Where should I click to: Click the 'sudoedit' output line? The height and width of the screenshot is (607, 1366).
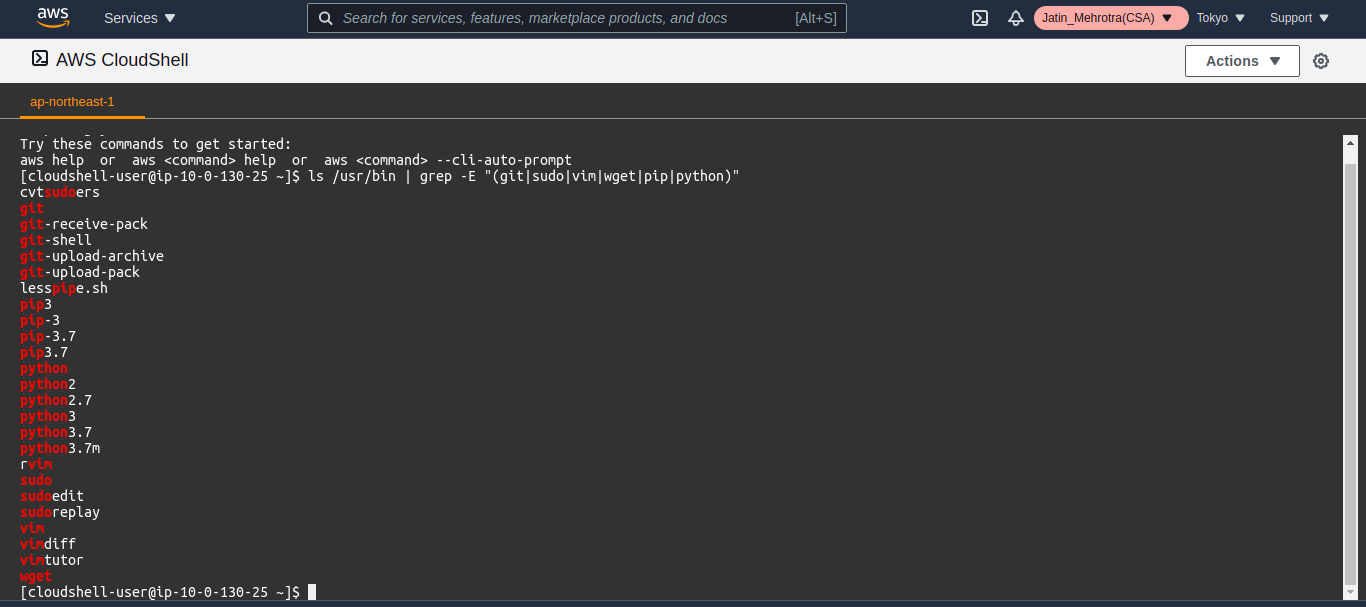[52, 496]
